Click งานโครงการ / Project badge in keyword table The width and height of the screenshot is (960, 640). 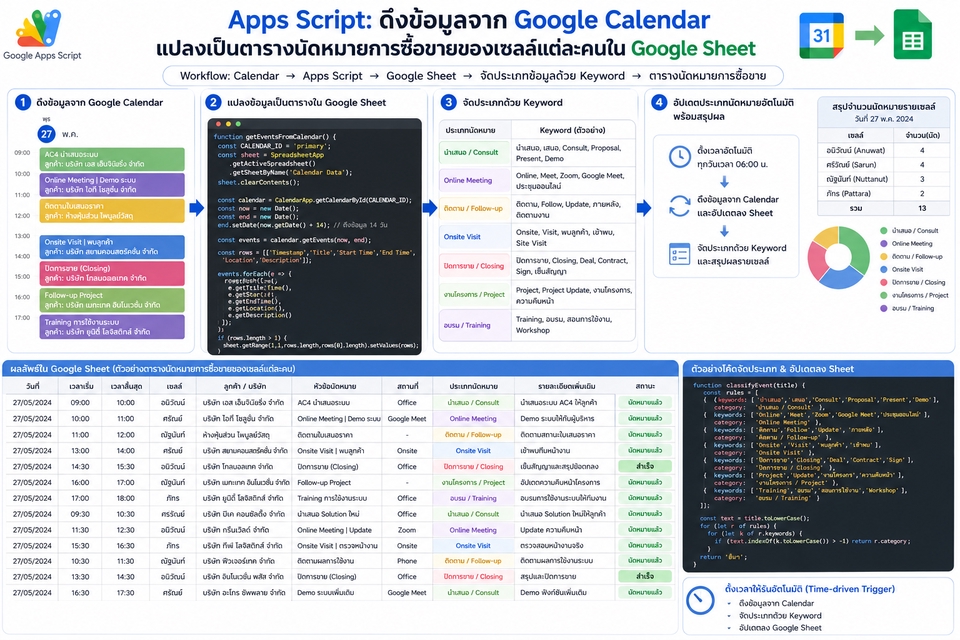coord(474,295)
